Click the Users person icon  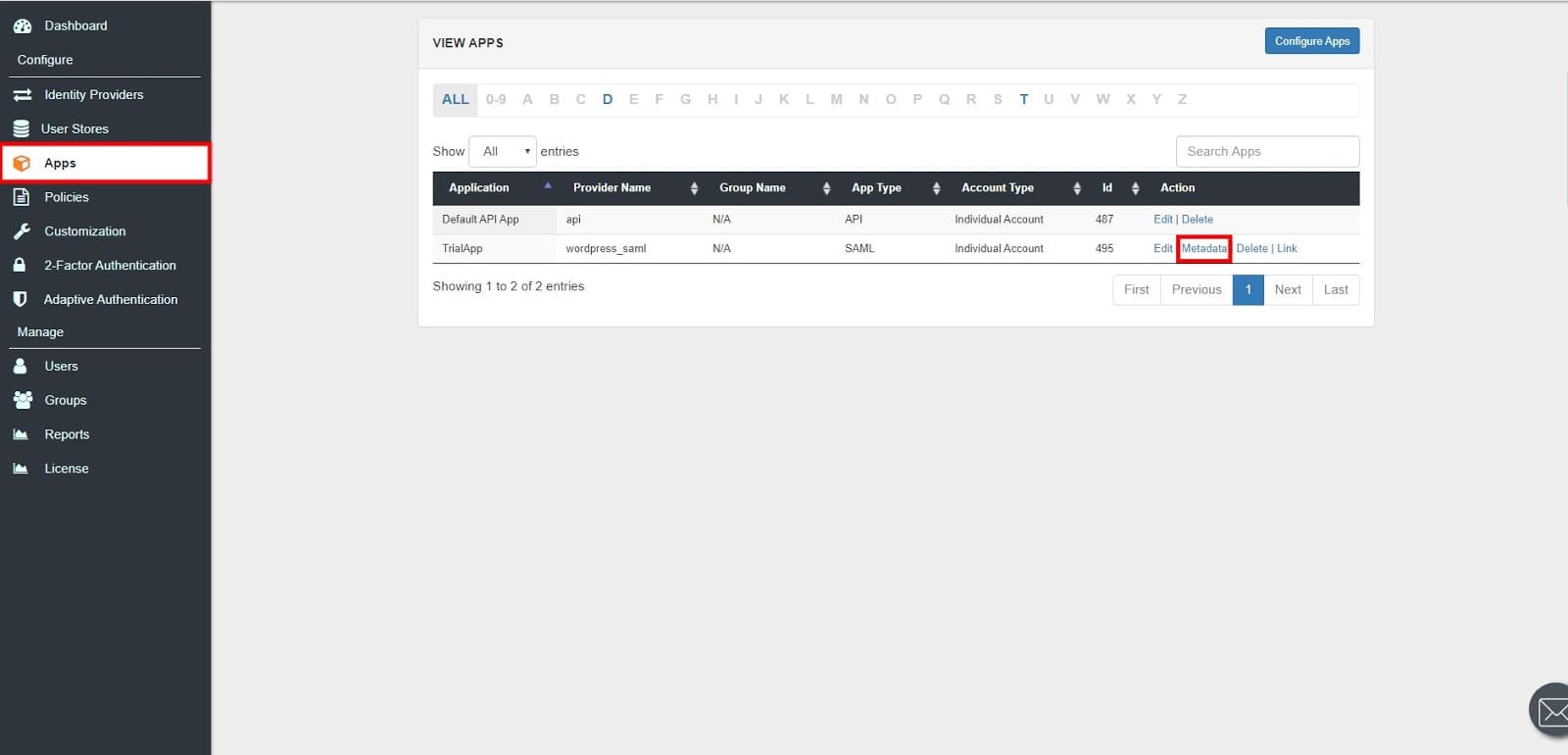point(20,366)
